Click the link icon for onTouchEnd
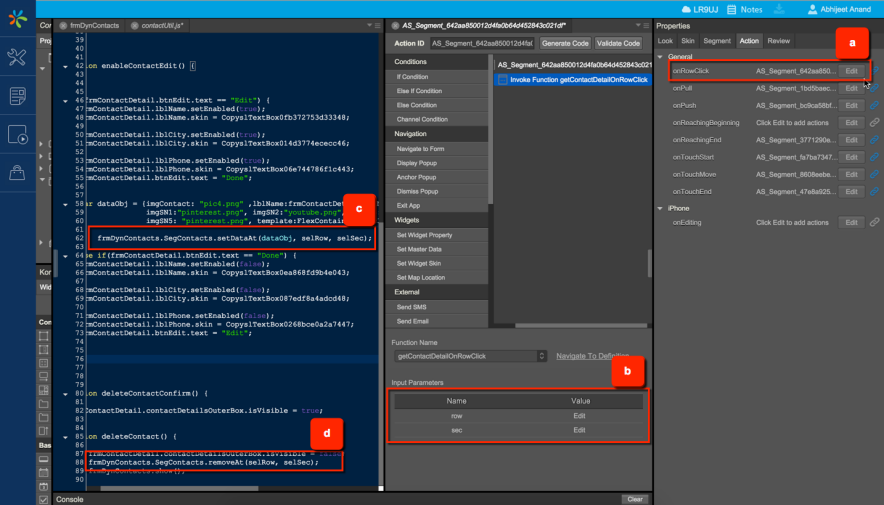The height and width of the screenshot is (505, 884). click(x=874, y=192)
